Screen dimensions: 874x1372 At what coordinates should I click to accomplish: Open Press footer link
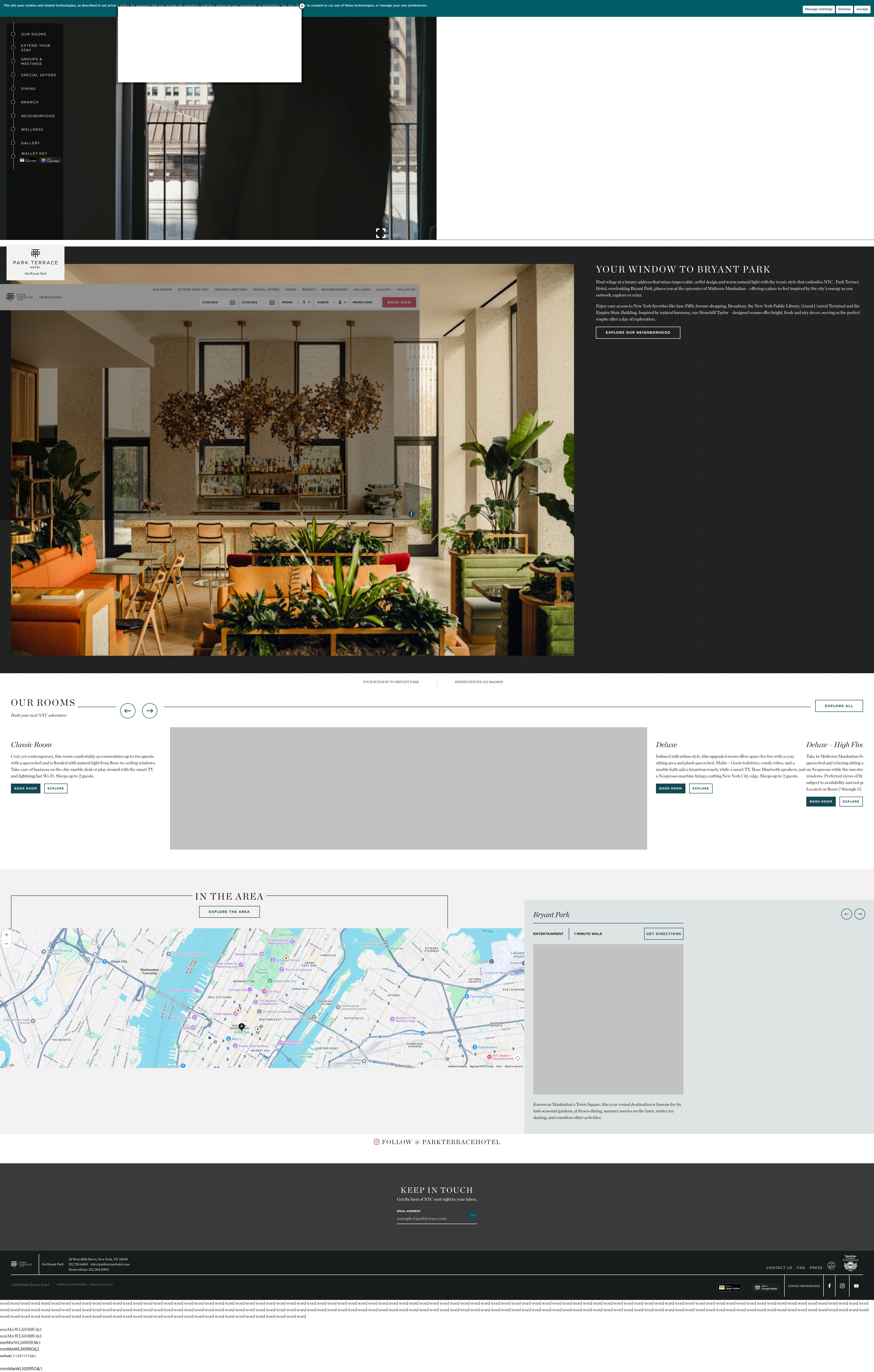(816, 1268)
